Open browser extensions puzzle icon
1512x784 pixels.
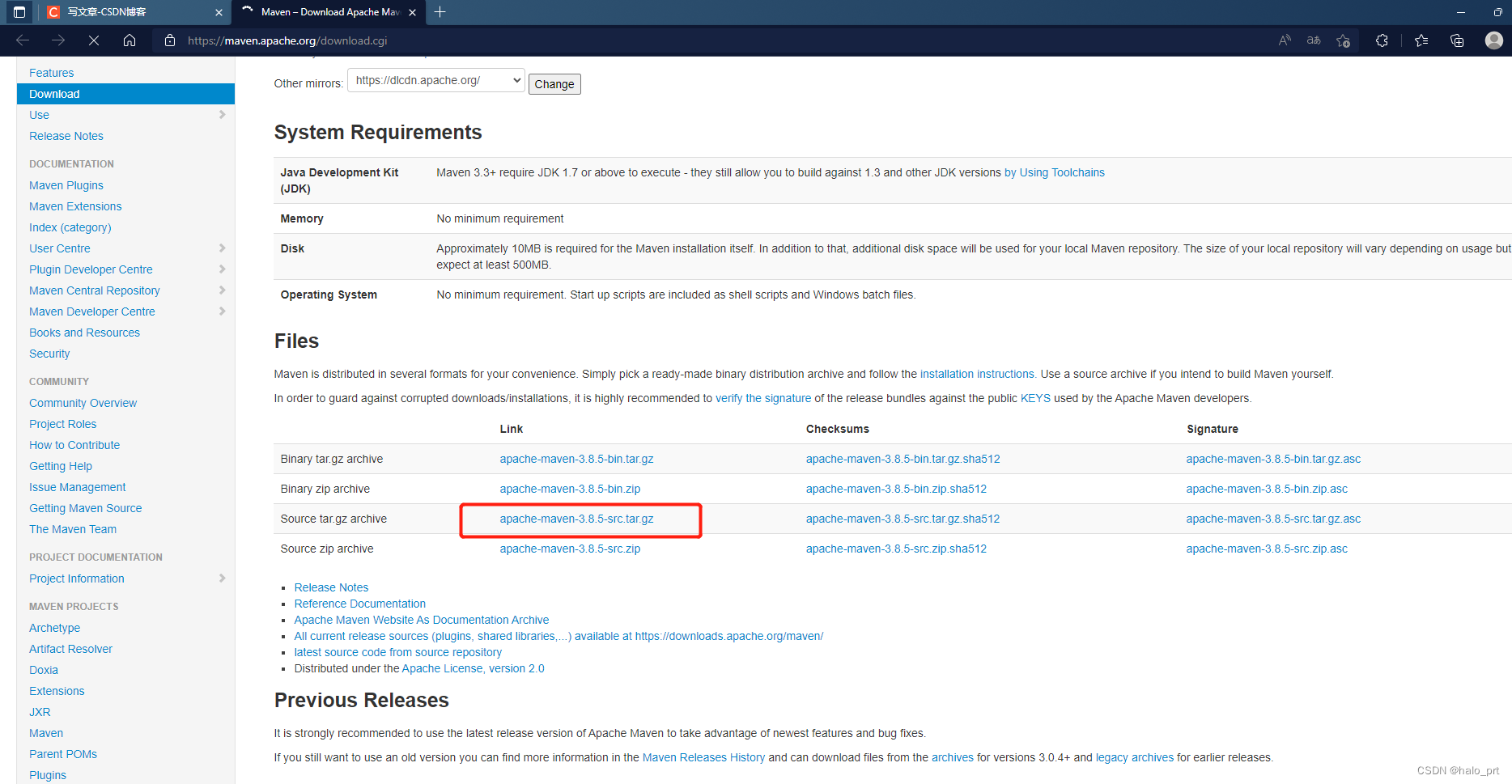tap(1382, 40)
